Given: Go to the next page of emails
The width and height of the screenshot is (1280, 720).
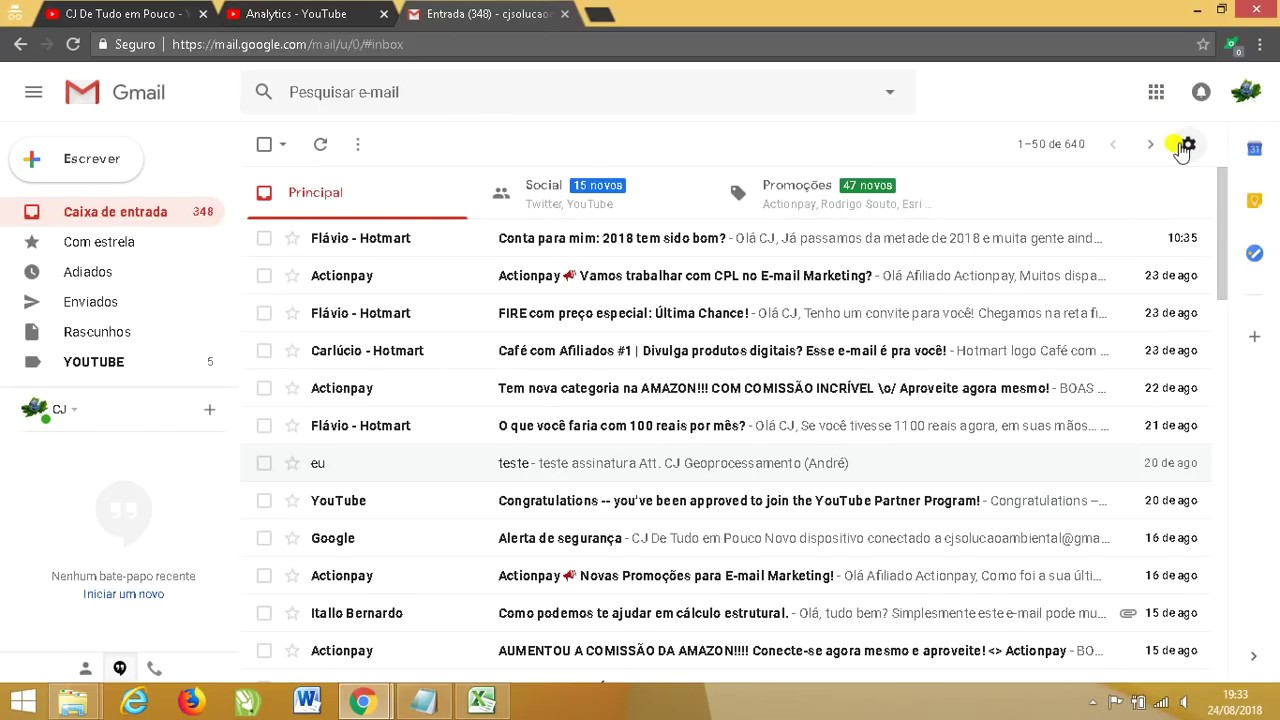Looking at the screenshot, I should pyautogui.click(x=1150, y=144).
